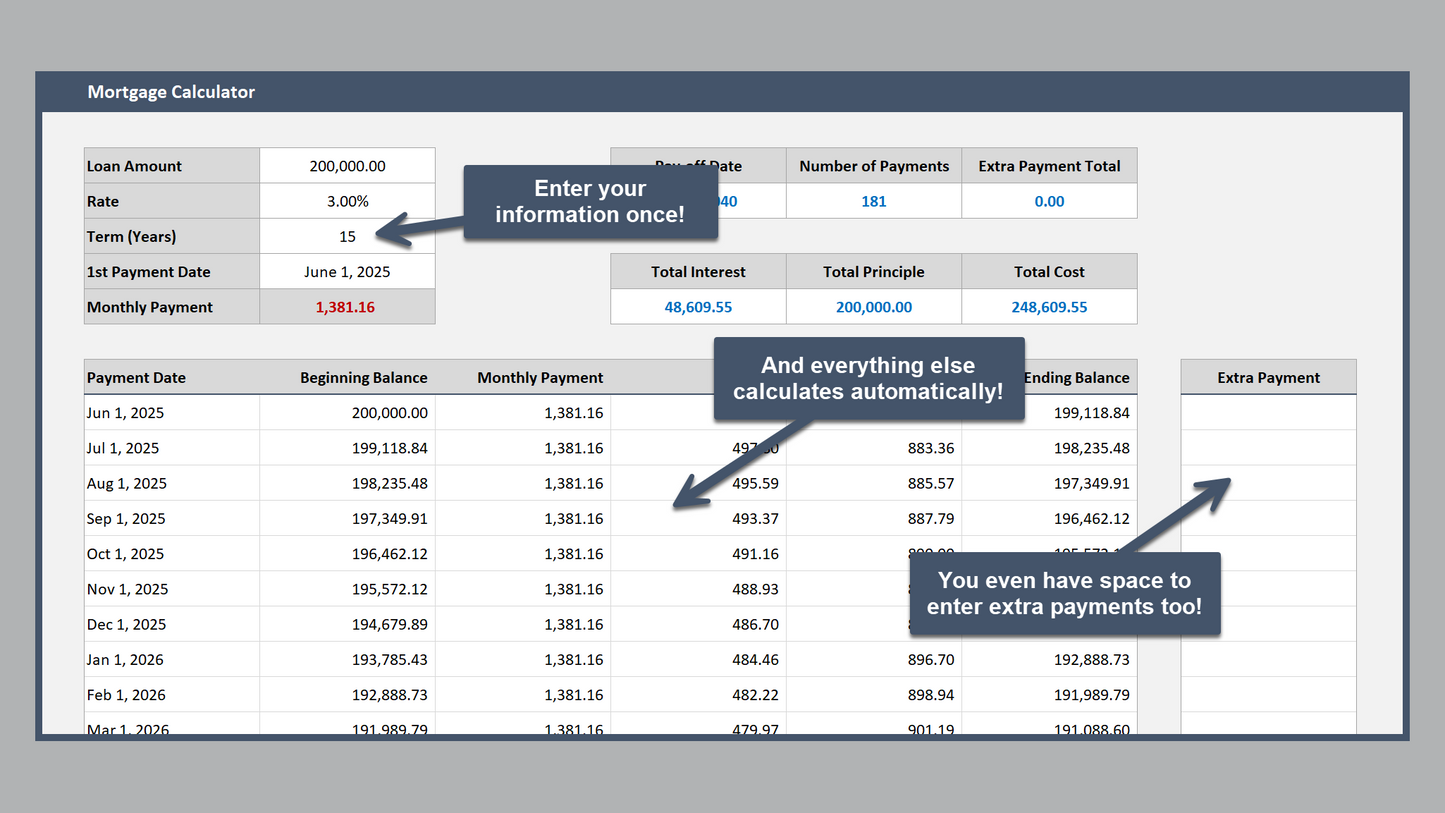Screen dimensions: 1445x813
Task: Select Jul 1, 2025 beginning balance 199,118.84
Action: 347,448
